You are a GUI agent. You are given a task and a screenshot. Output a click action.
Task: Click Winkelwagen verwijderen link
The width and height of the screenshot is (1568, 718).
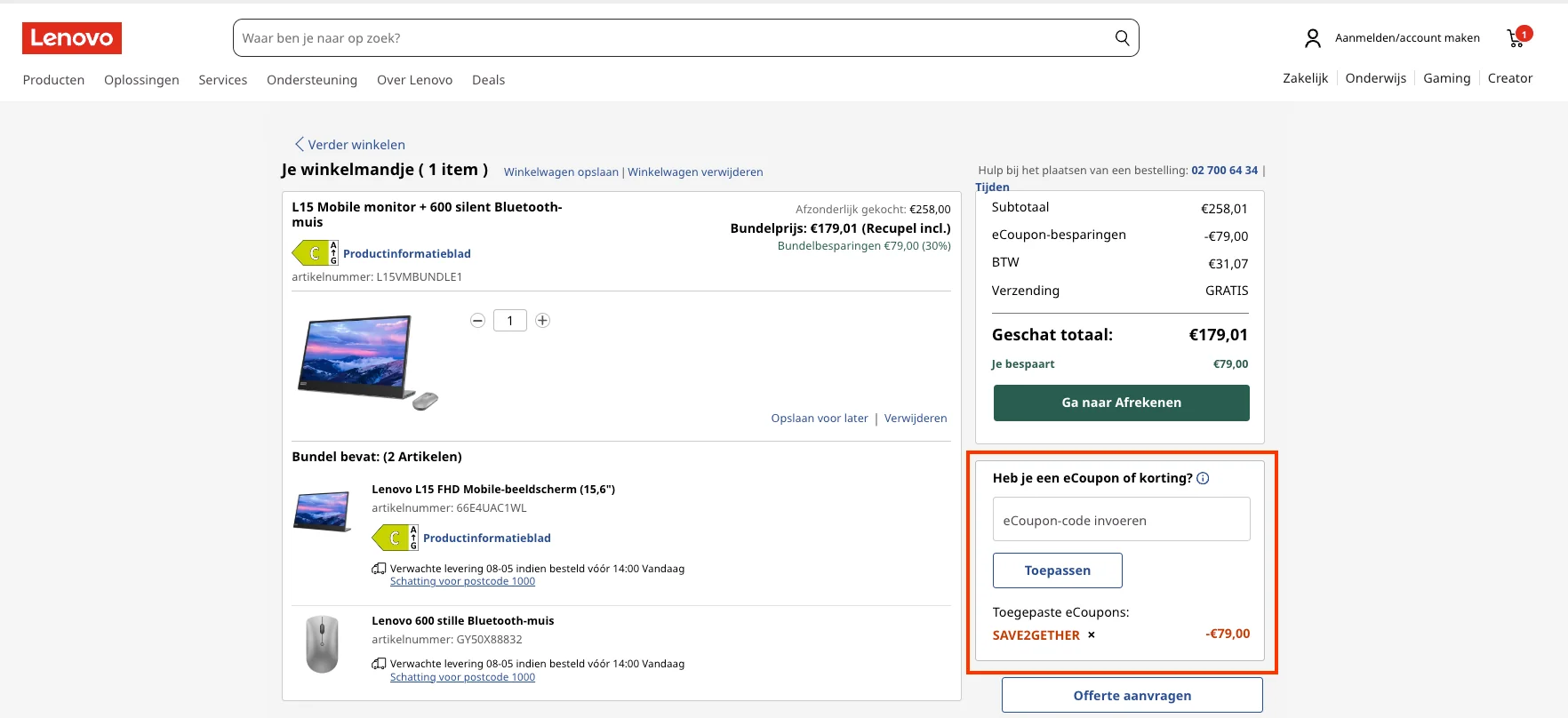tap(695, 172)
